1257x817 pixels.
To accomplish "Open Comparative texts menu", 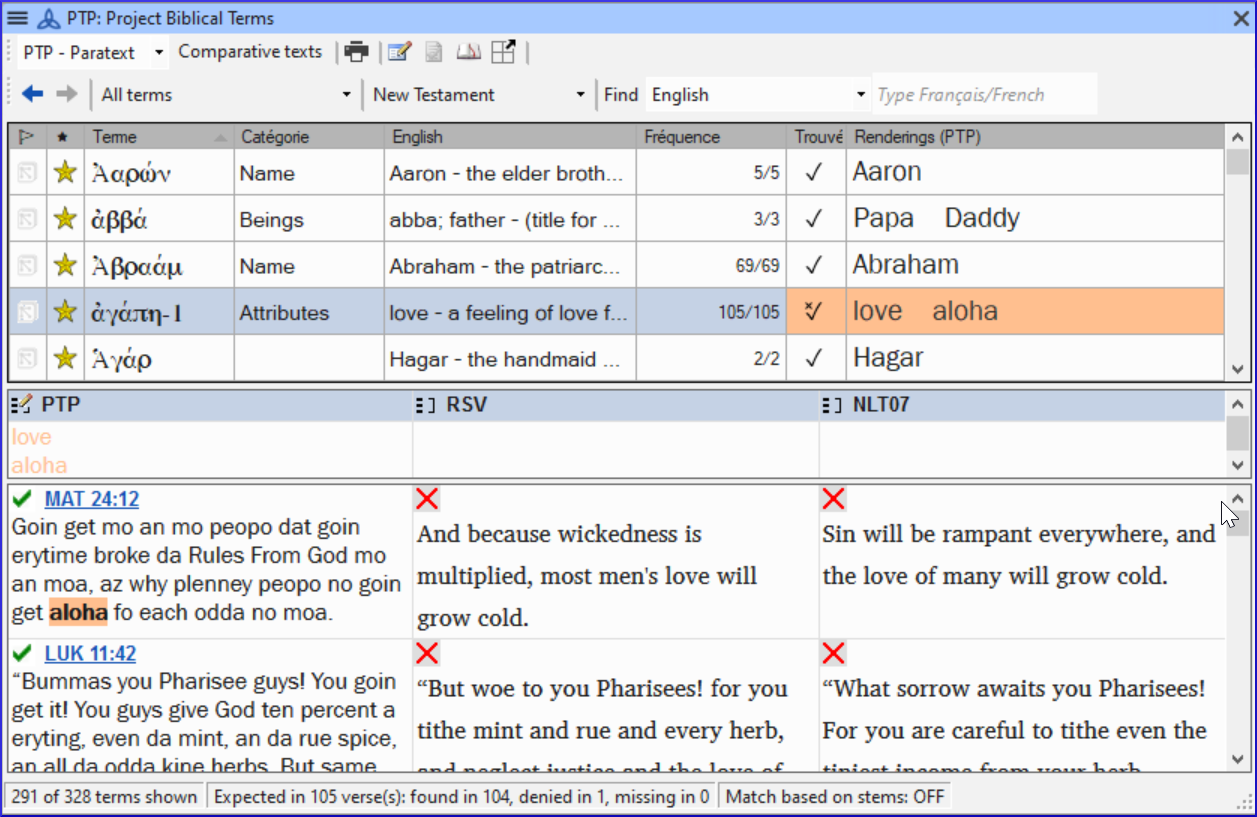I will tap(250, 52).
